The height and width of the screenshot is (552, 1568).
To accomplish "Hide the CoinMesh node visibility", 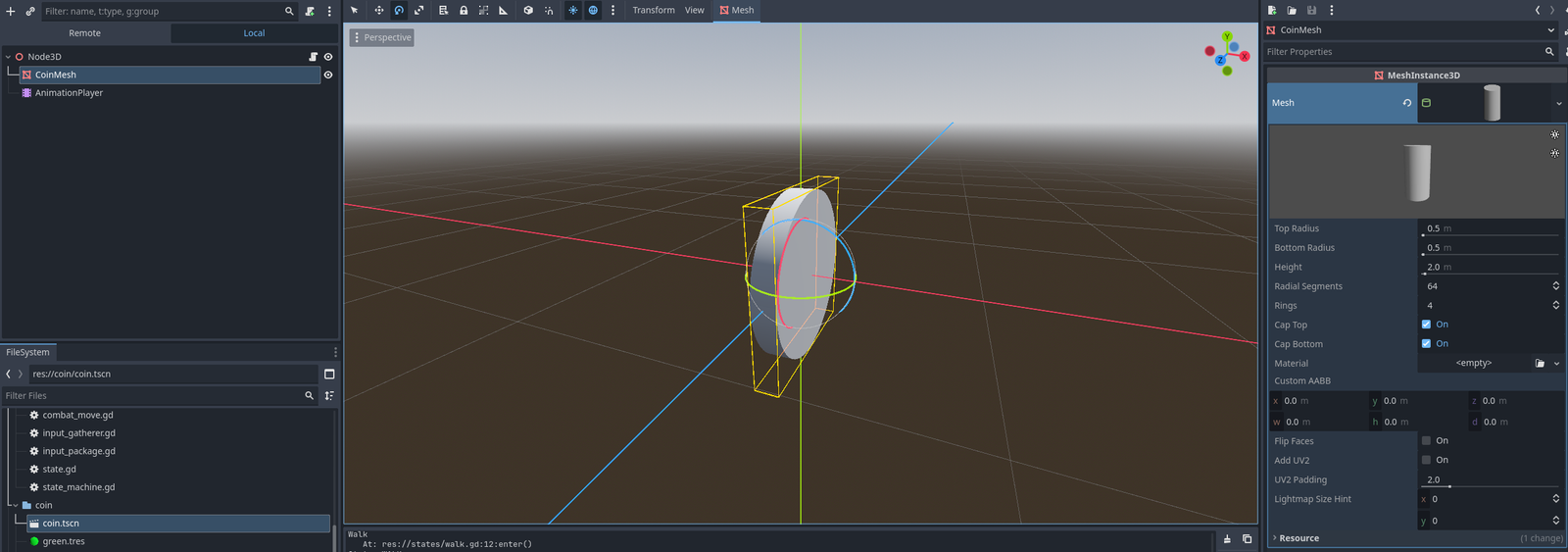I will coord(328,75).
